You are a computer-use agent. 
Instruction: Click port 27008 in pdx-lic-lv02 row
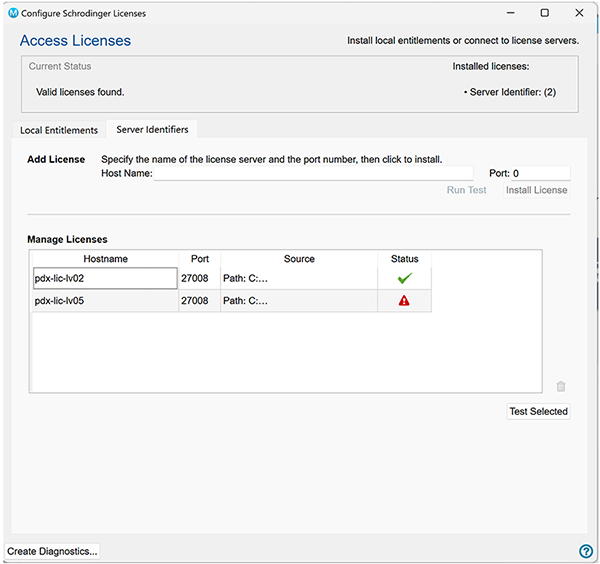tap(199, 278)
